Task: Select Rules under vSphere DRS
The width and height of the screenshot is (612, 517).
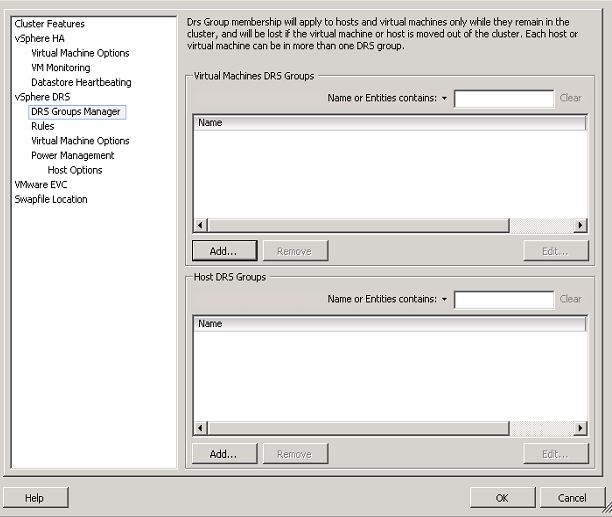Action: (x=43, y=126)
